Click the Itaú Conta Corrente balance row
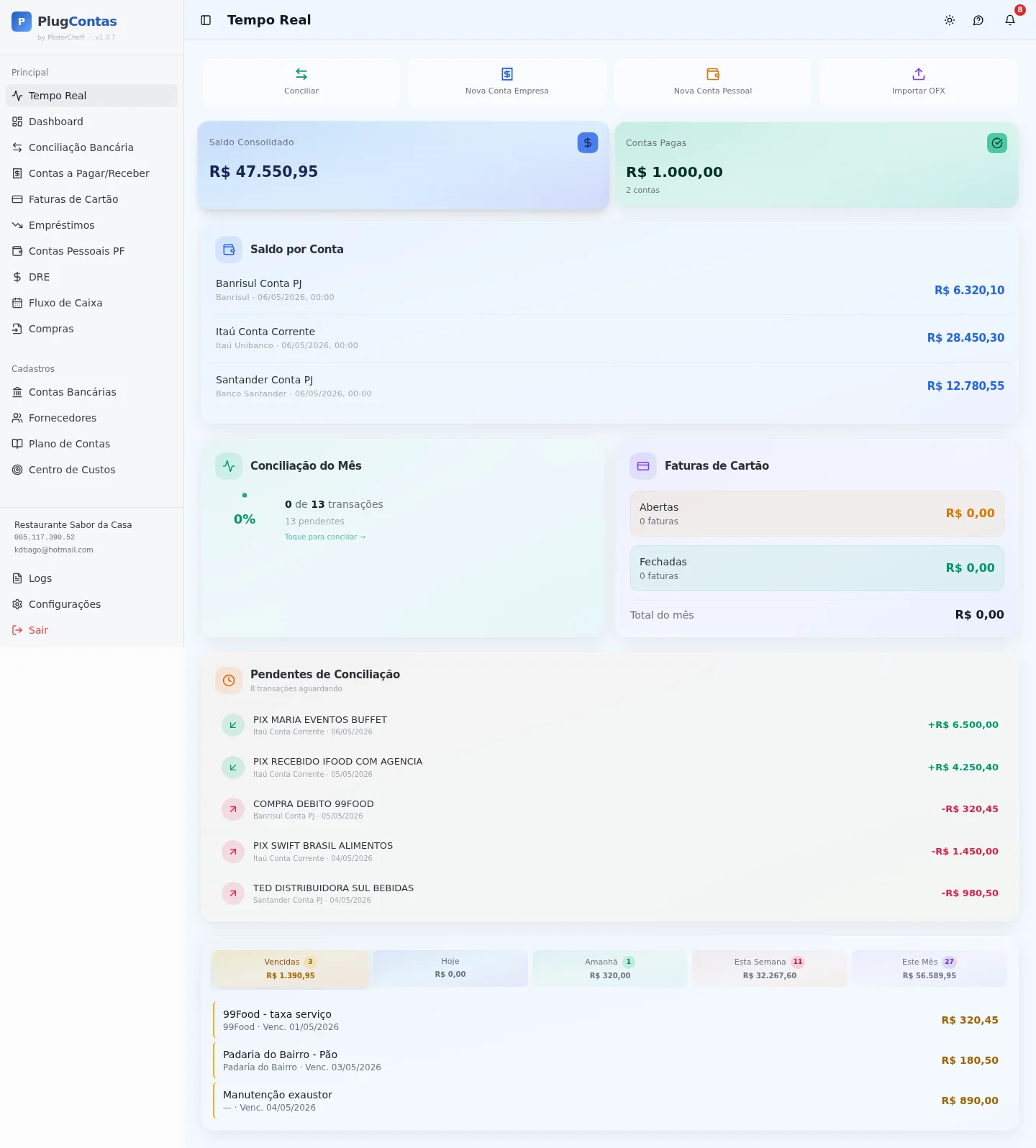1036x1148 pixels. point(610,338)
